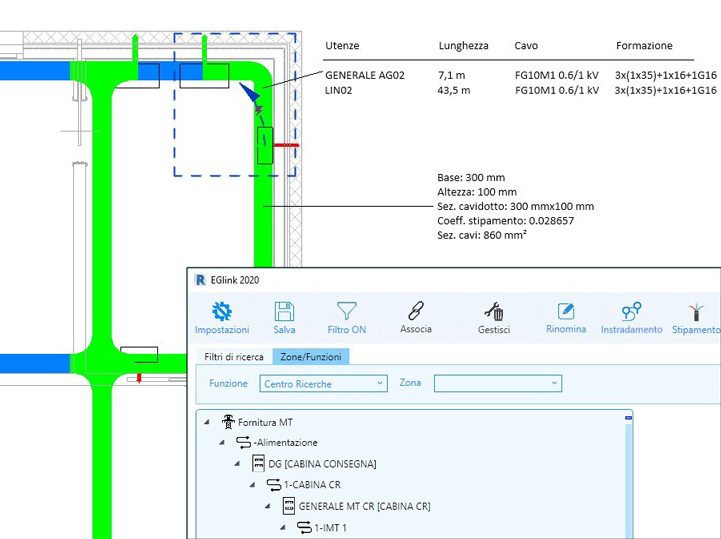
Task: Click the Rinomina pencil icon
Action: (566, 311)
